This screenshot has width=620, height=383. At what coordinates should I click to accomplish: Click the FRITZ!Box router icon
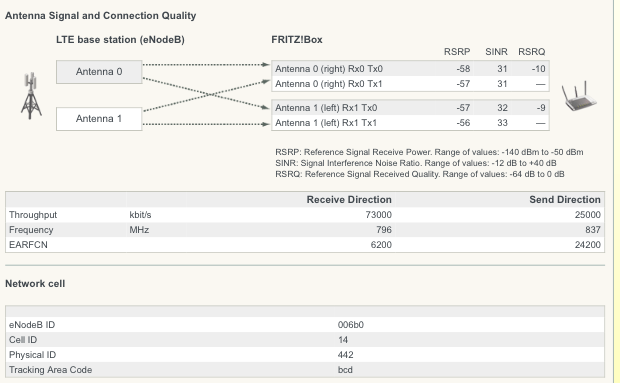579,96
